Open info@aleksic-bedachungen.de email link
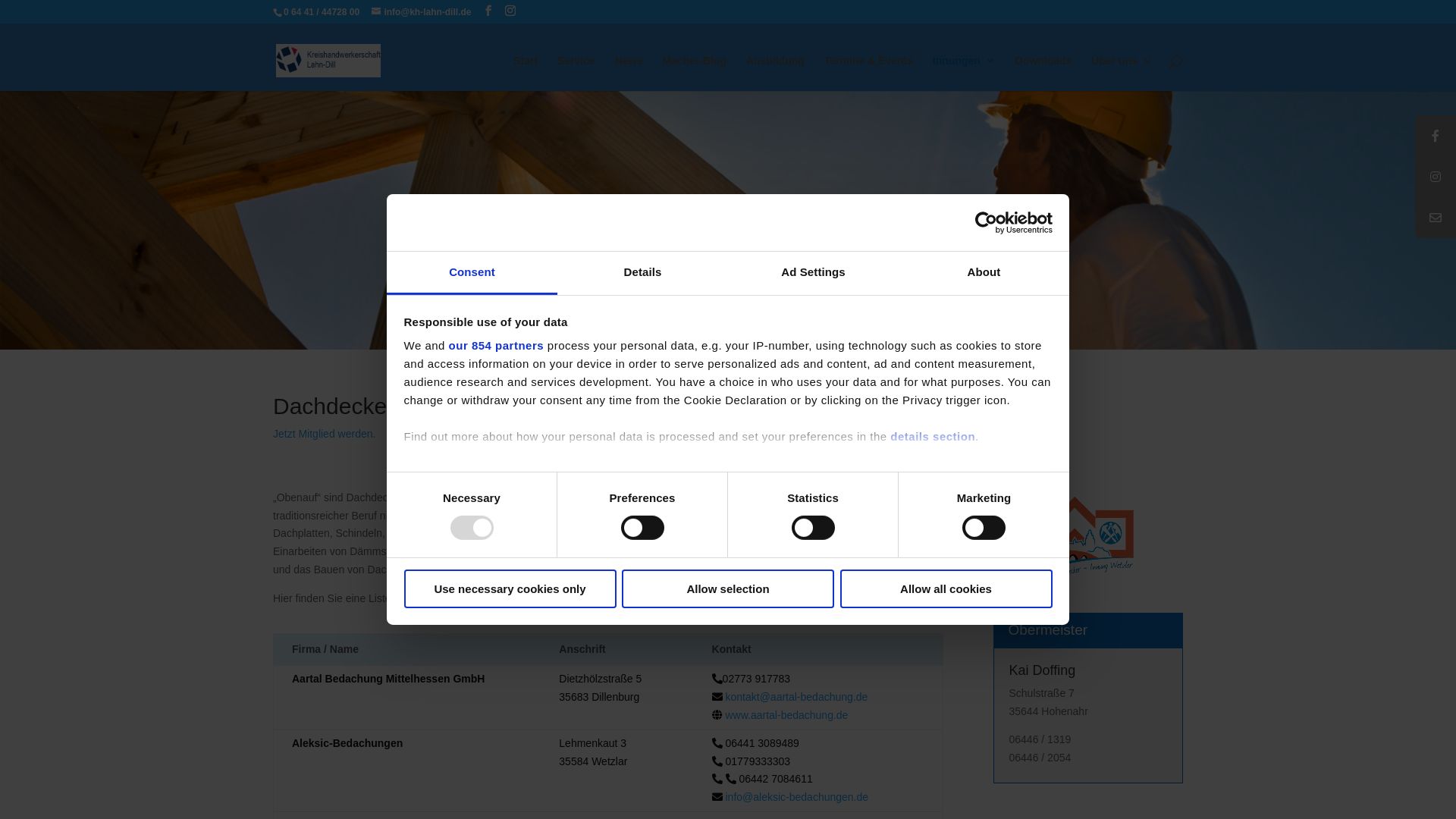Image resolution: width=1456 pixels, height=819 pixels. [x=796, y=797]
